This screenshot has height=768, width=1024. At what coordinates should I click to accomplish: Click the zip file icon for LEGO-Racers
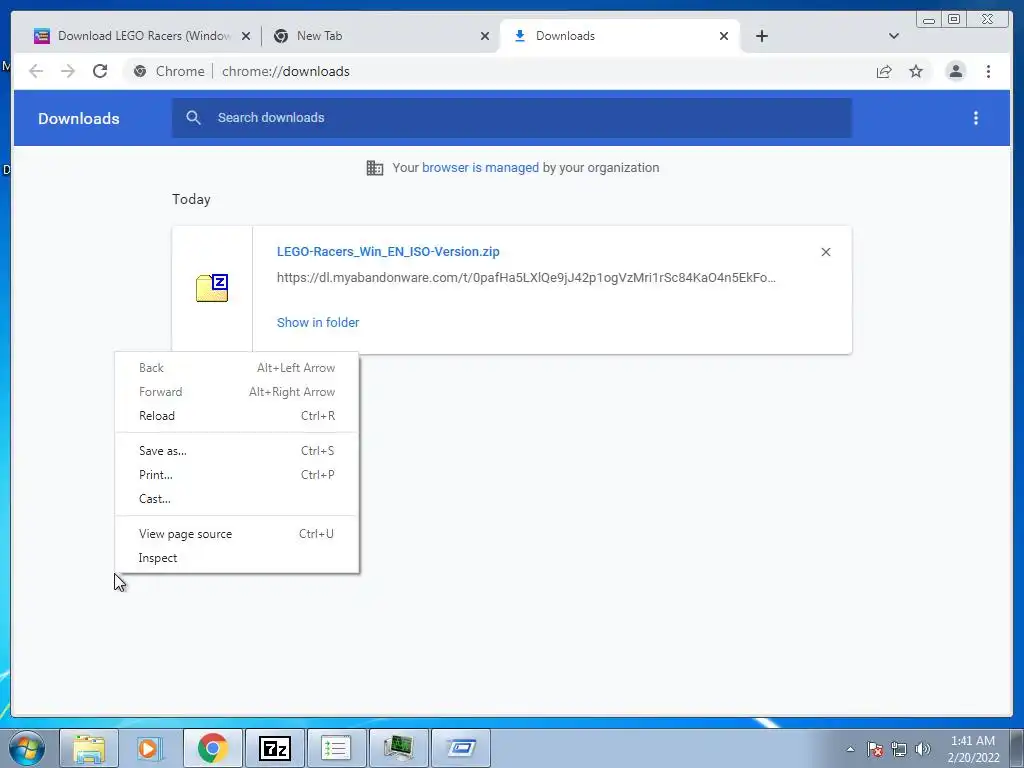(212, 288)
